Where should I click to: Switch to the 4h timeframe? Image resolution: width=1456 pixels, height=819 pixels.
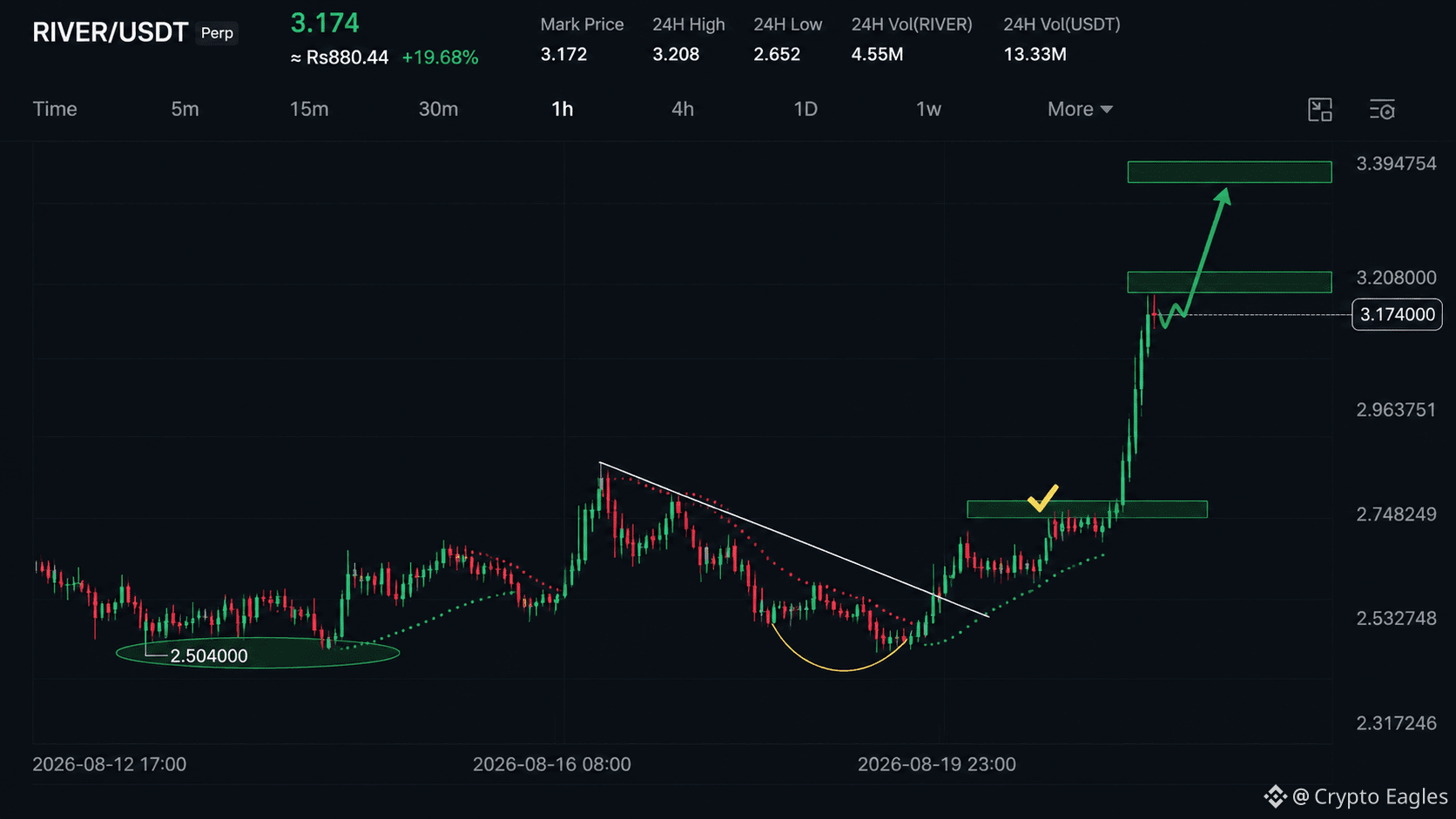pyautogui.click(x=683, y=109)
